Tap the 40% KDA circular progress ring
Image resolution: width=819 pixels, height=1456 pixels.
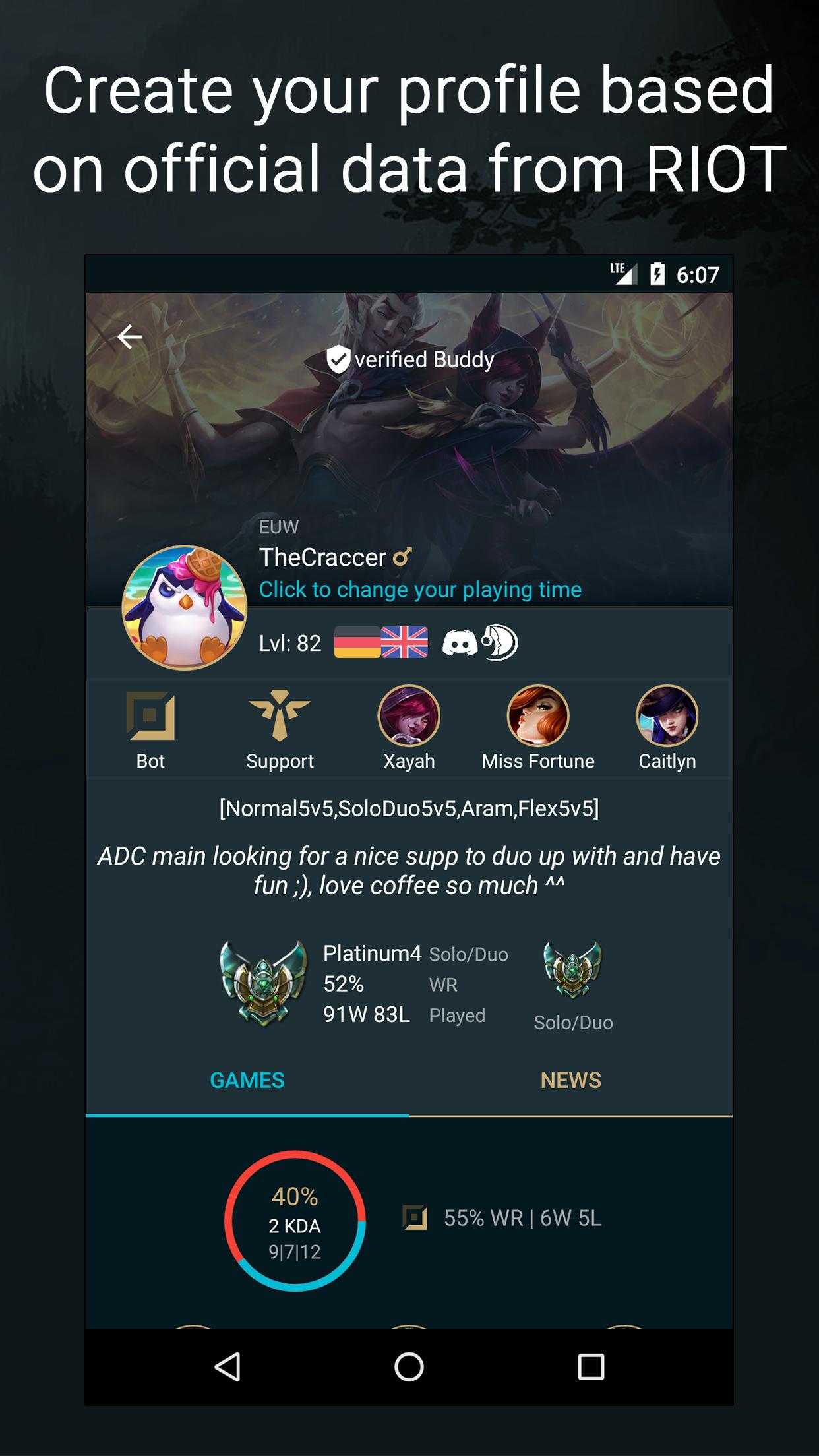pos(295,1221)
